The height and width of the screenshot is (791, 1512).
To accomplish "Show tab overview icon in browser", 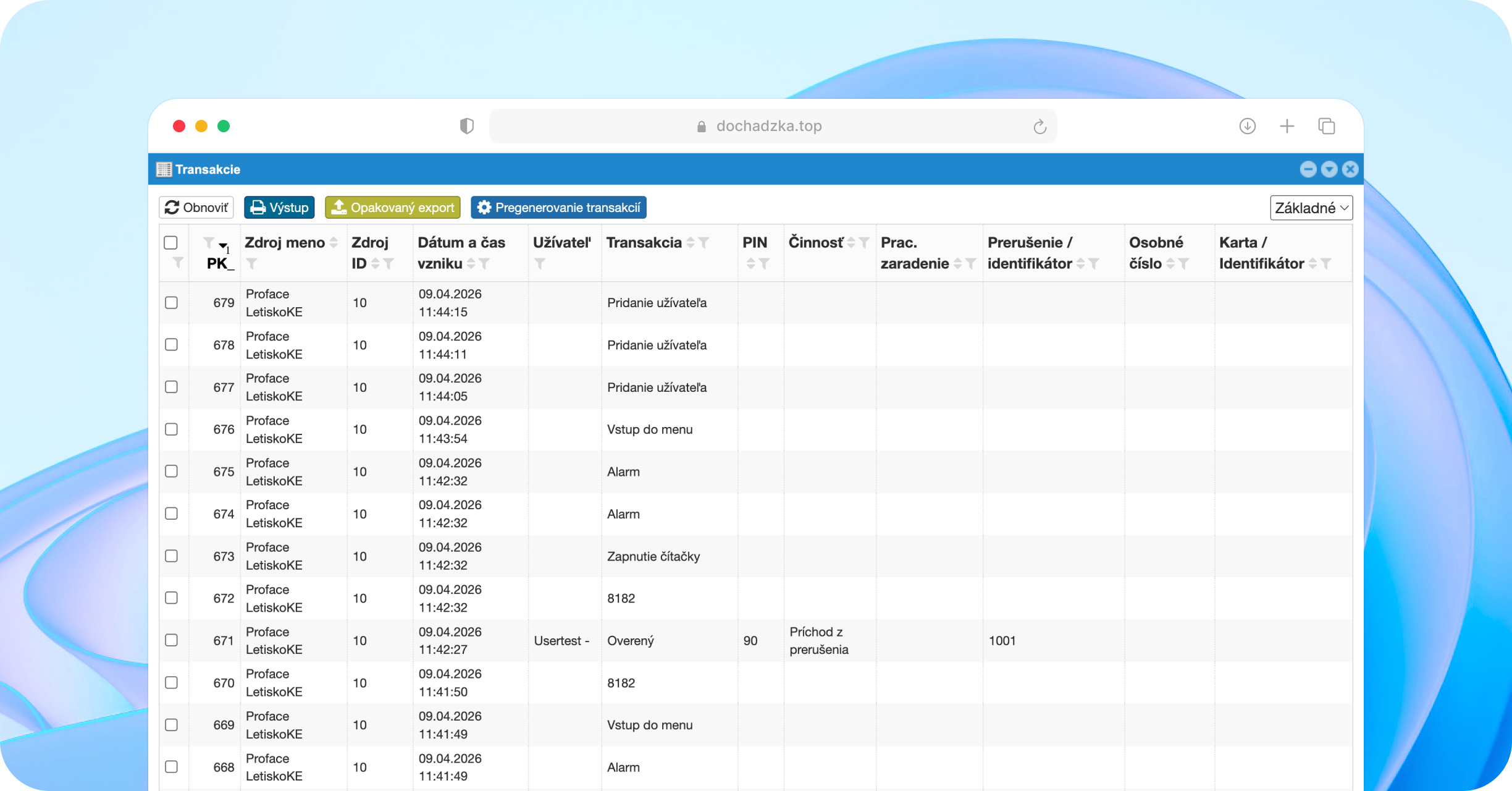I will click(1327, 126).
